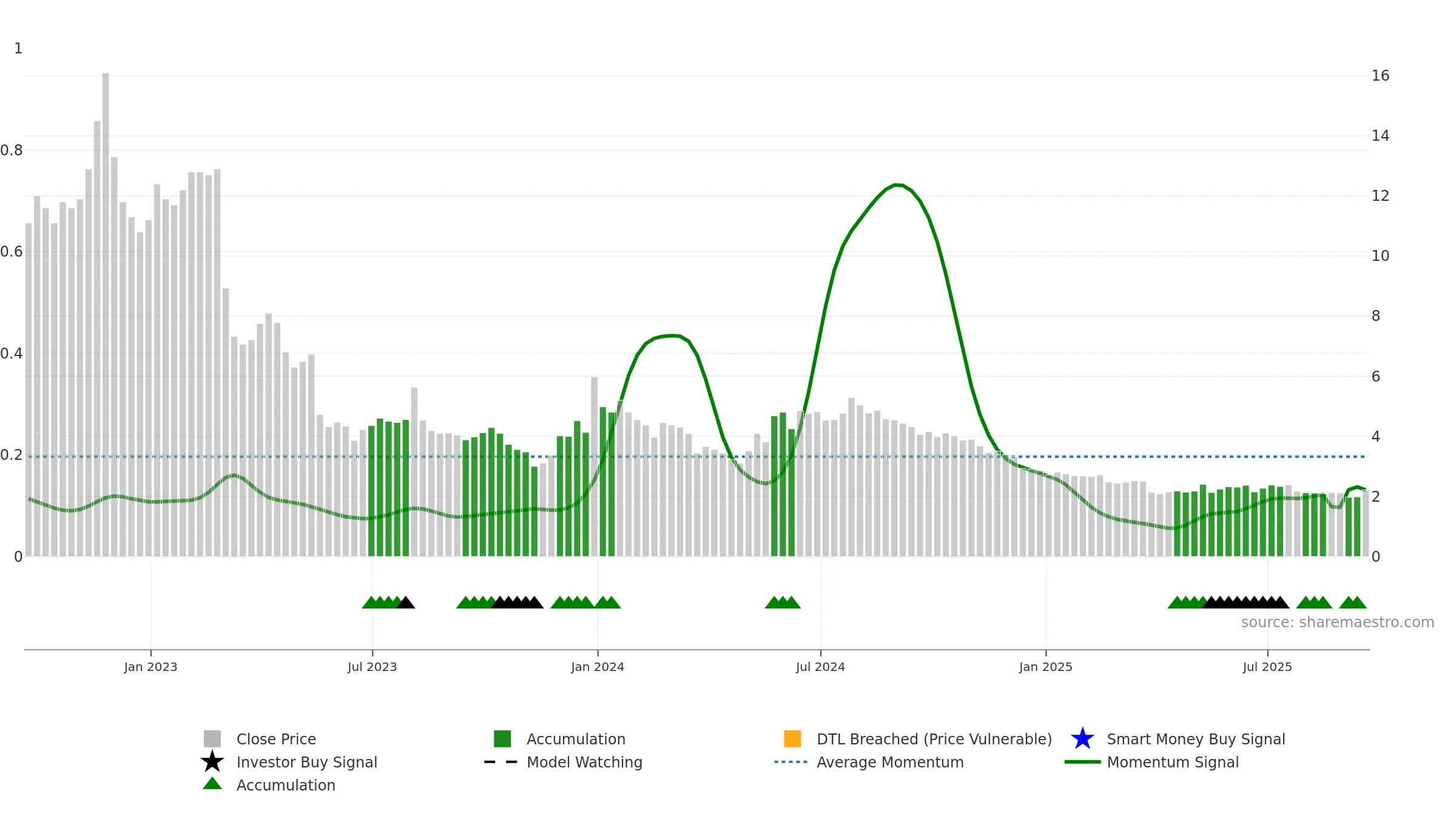
Task: Click the blue Smart Money Buy Signal star
Action: (1082, 738)
